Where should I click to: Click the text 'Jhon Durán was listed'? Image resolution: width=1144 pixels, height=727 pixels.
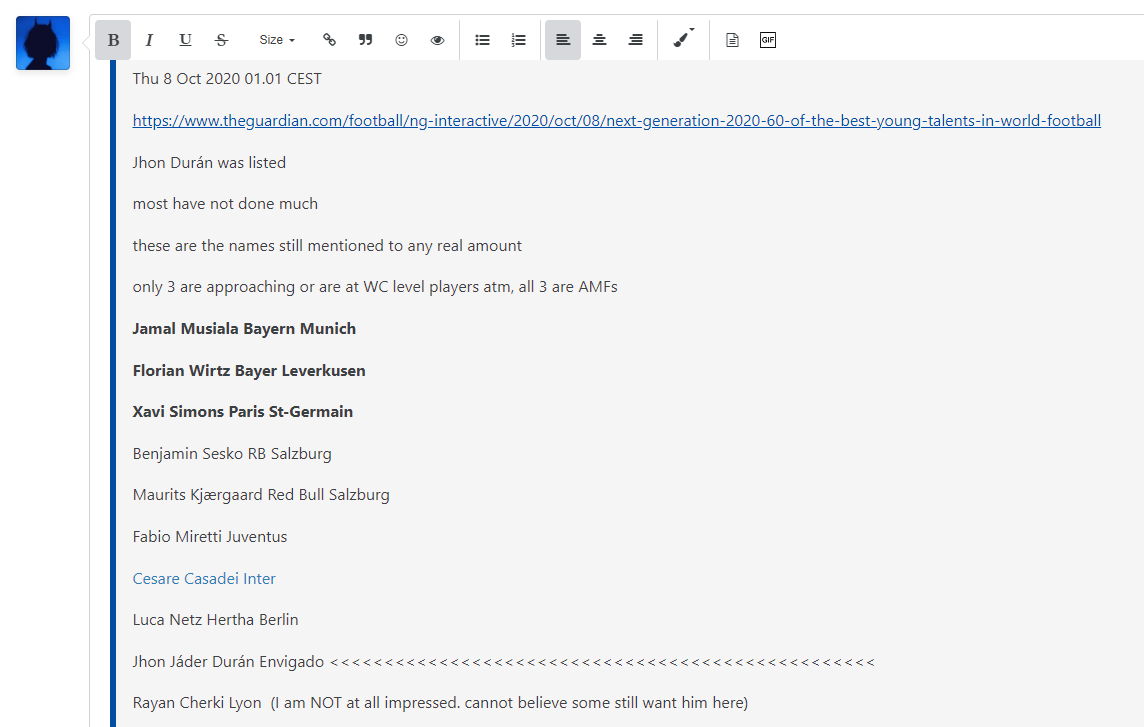209,163
